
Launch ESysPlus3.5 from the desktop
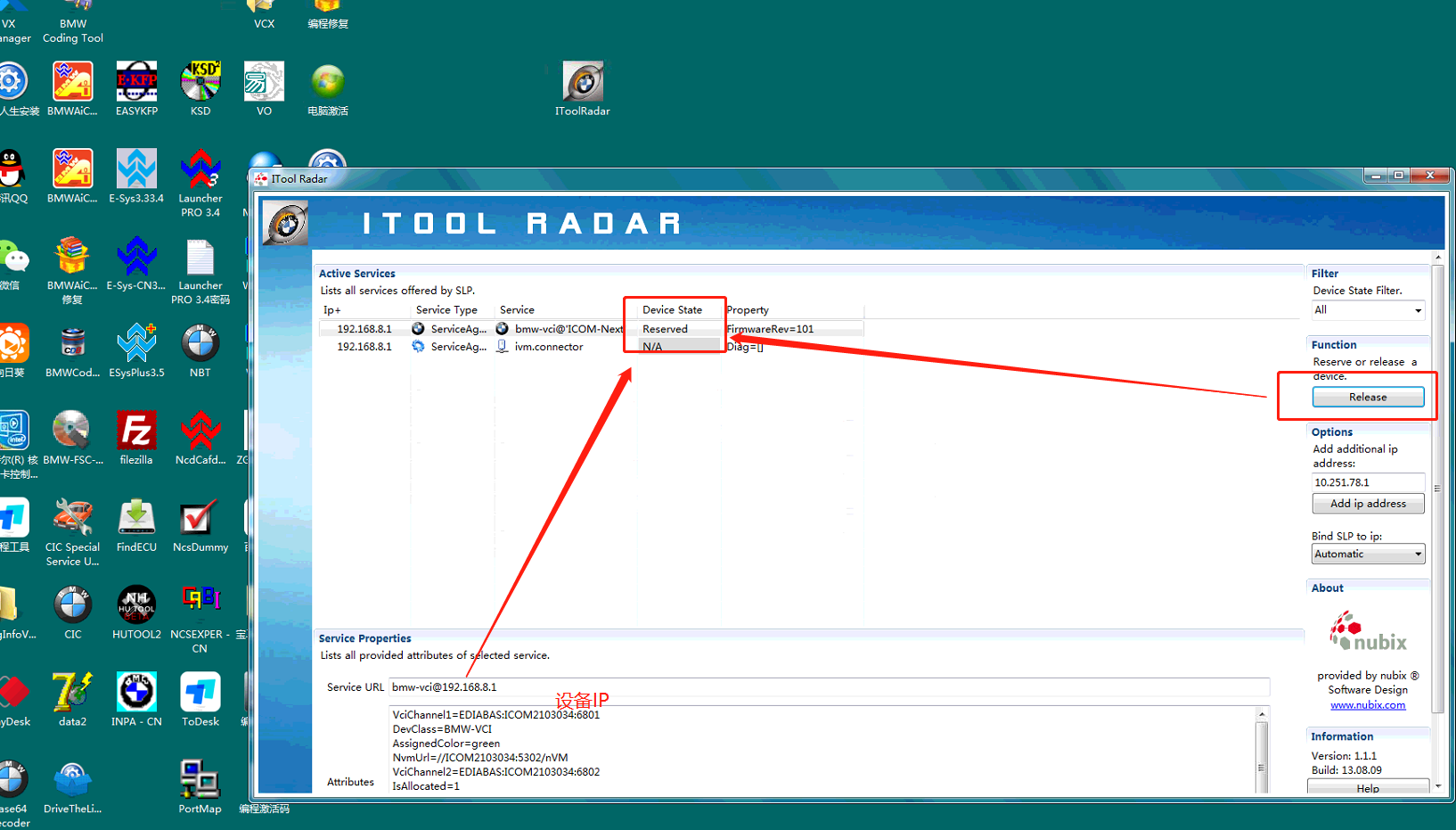(x=136, y=351)
